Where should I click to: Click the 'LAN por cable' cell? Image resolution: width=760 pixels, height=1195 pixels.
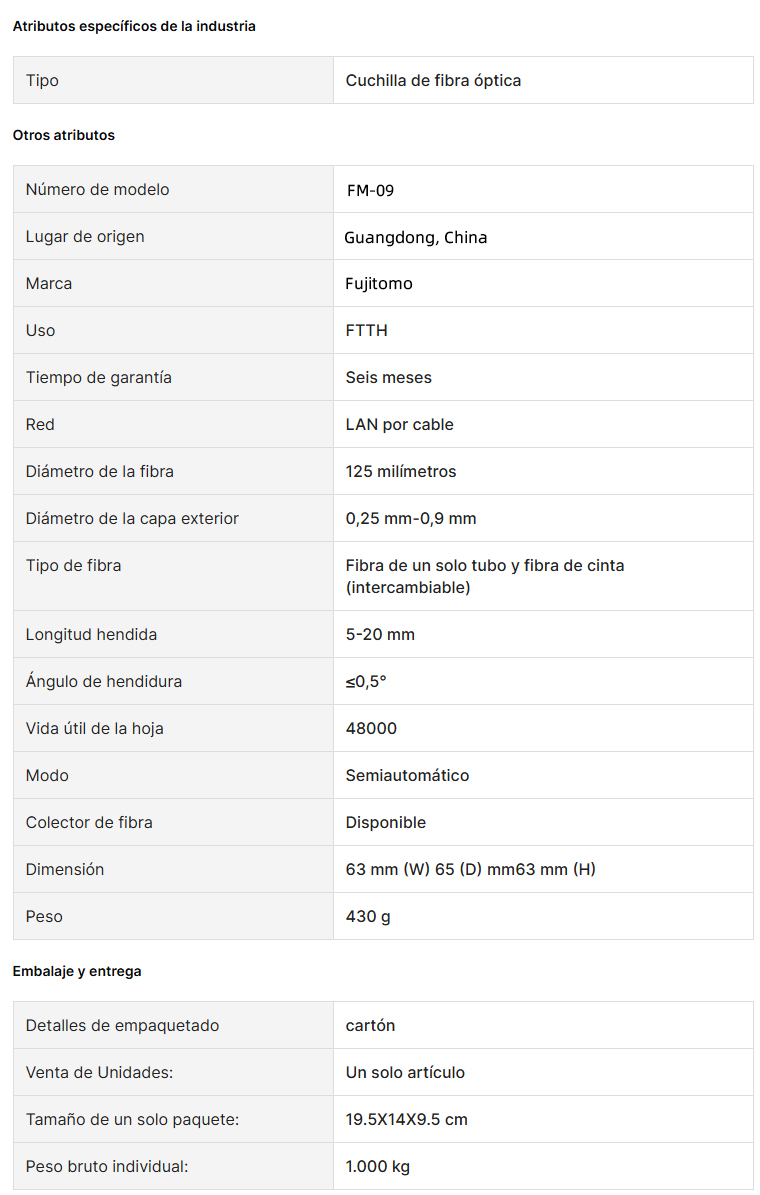coord(543,424)
